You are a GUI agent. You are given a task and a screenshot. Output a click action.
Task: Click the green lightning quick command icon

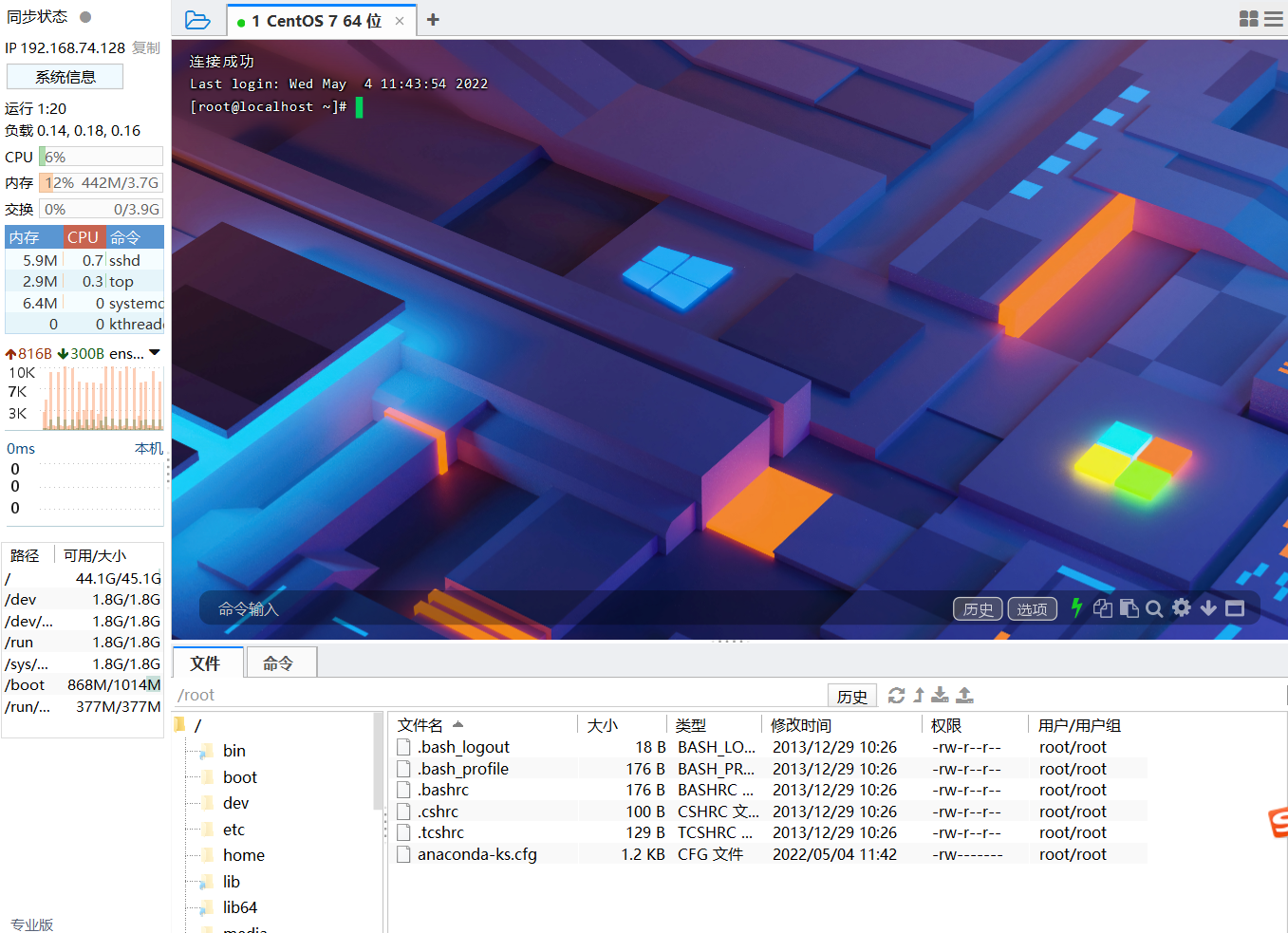coord(1076,608)
